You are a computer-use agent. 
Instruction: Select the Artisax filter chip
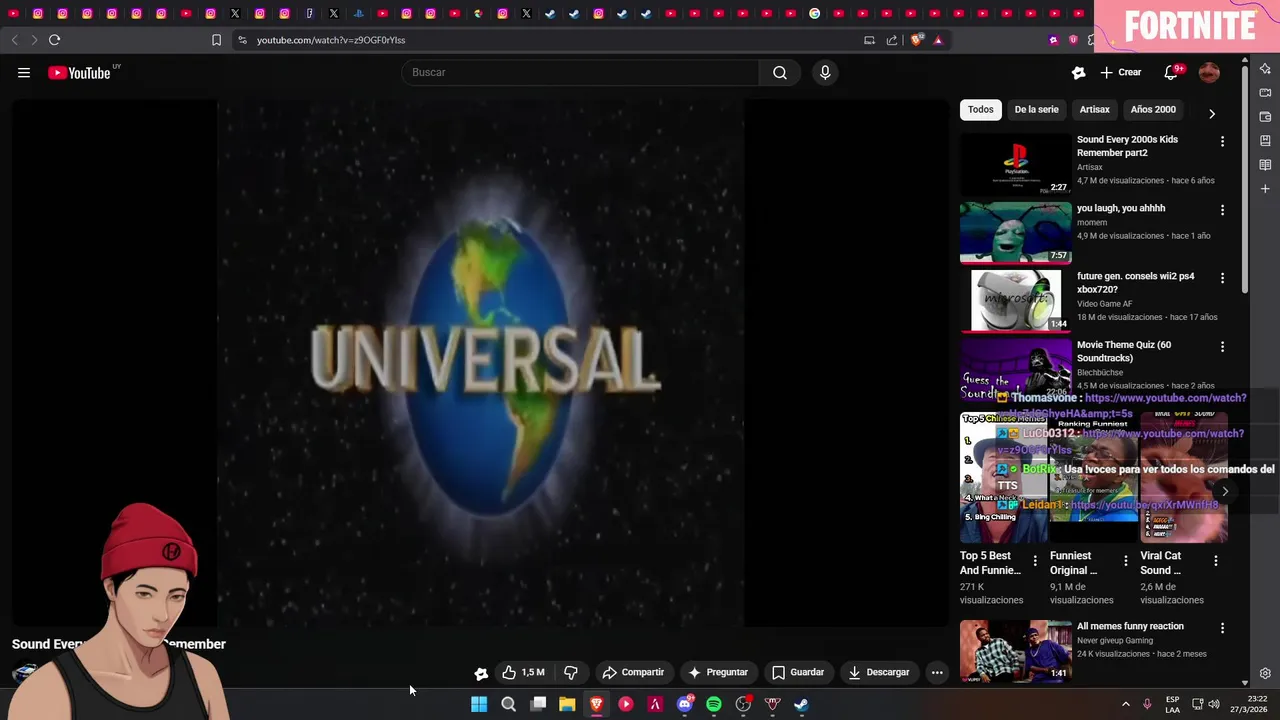[x=1094, y=110]
